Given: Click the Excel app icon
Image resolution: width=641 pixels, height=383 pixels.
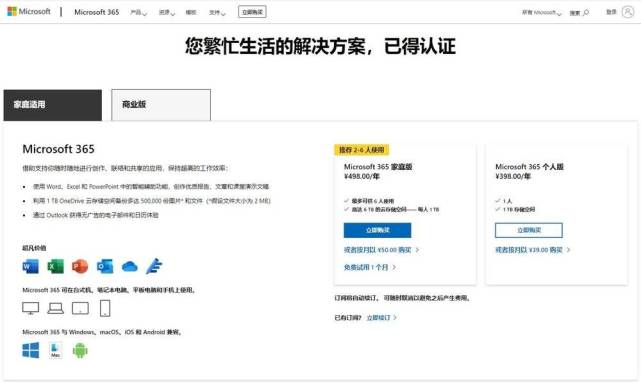Looking at the screenshot, I should click(56, 267).
